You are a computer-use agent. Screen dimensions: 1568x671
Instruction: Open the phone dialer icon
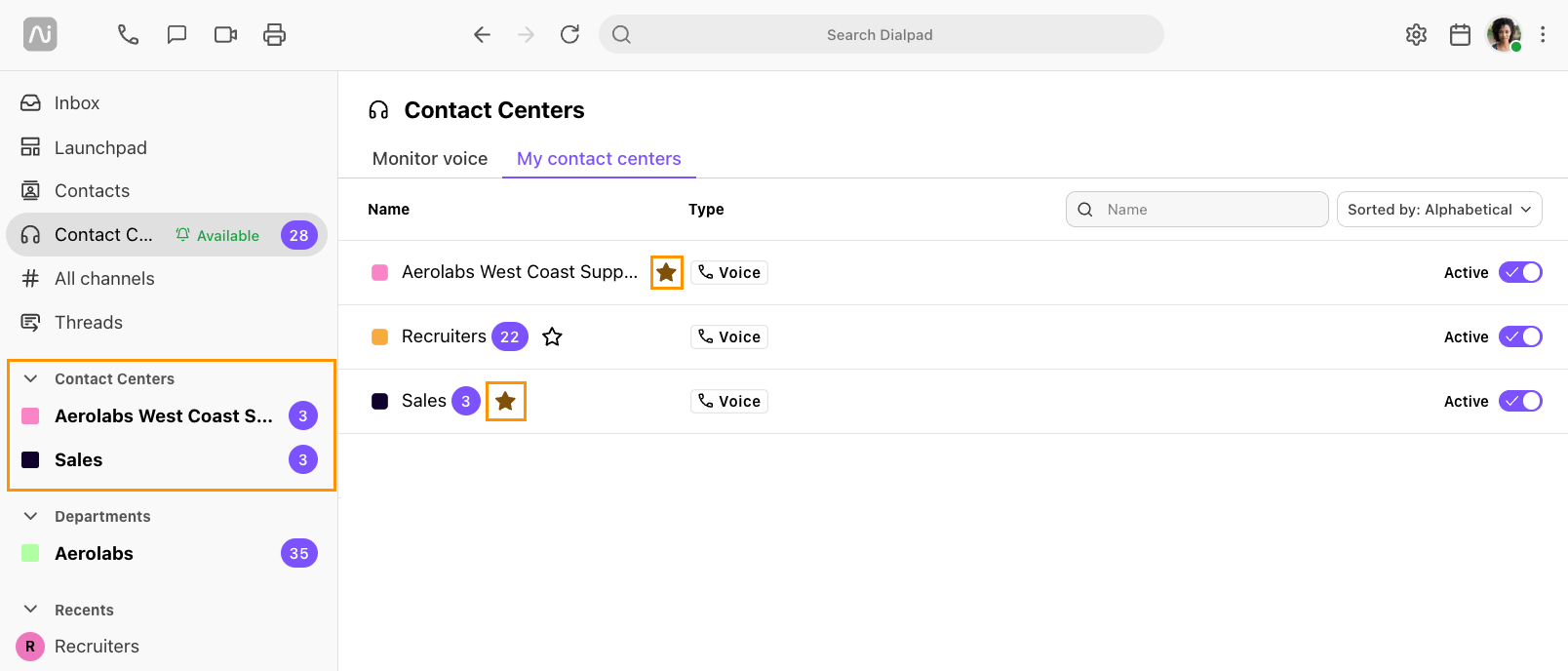click(x=128, y=35)
